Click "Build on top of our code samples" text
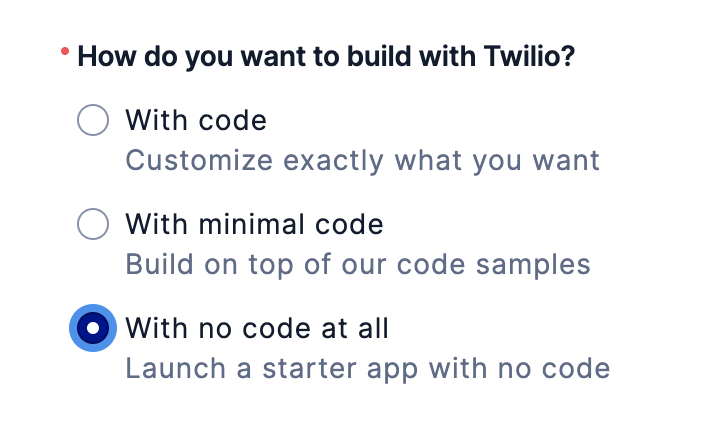The height and width of the screenshot is (438, 712). point(358,265)
